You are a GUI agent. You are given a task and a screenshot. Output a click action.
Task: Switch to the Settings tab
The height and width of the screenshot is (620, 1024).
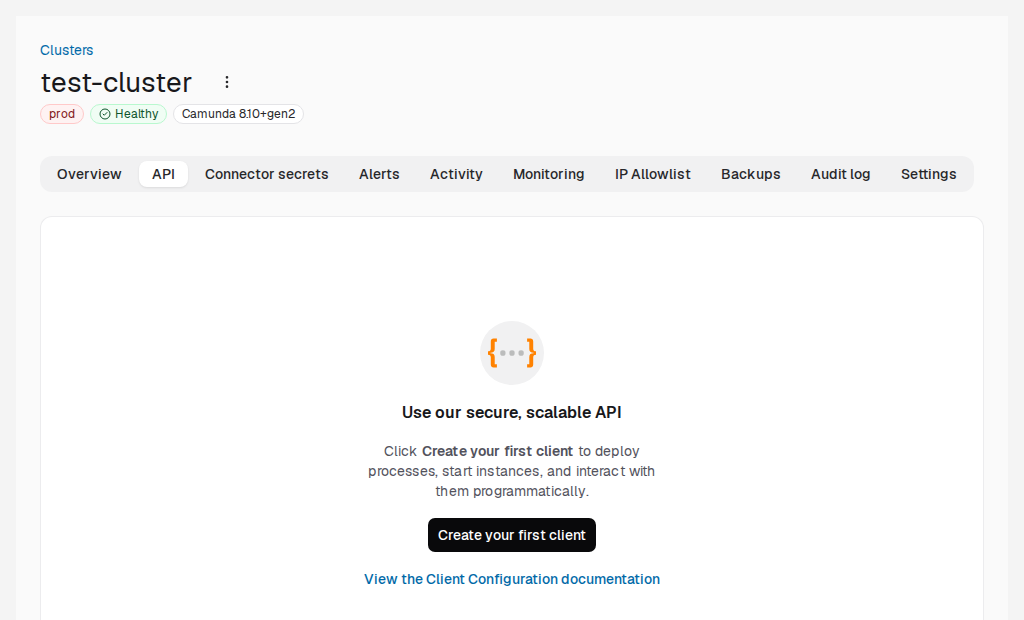tap(929, 174)
